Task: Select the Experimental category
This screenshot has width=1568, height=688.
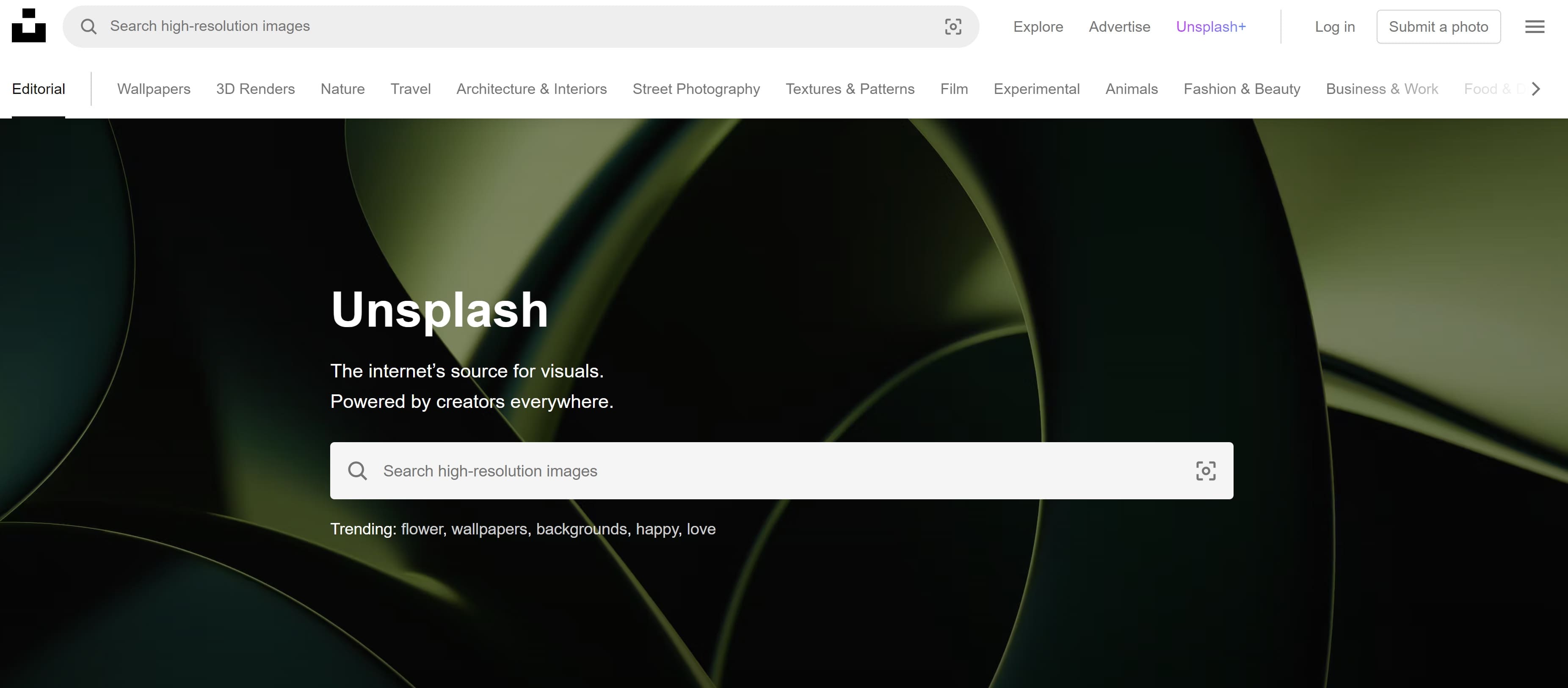Action: [1037, 89]
